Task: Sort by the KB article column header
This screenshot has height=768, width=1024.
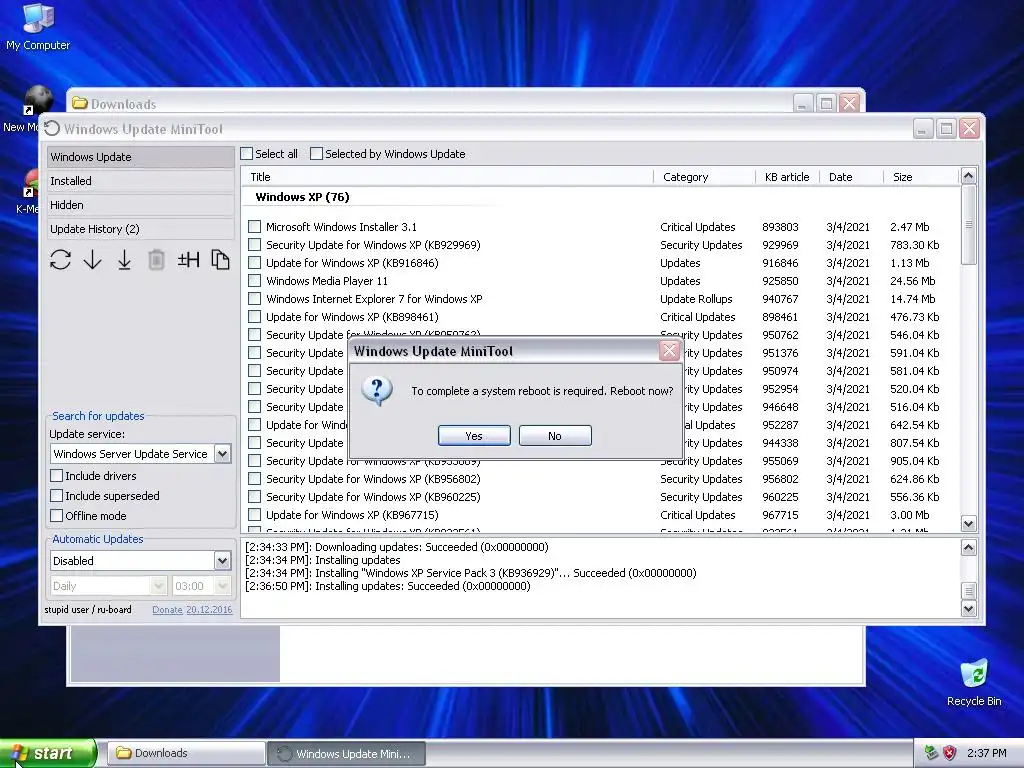Action: pos(788,177)
